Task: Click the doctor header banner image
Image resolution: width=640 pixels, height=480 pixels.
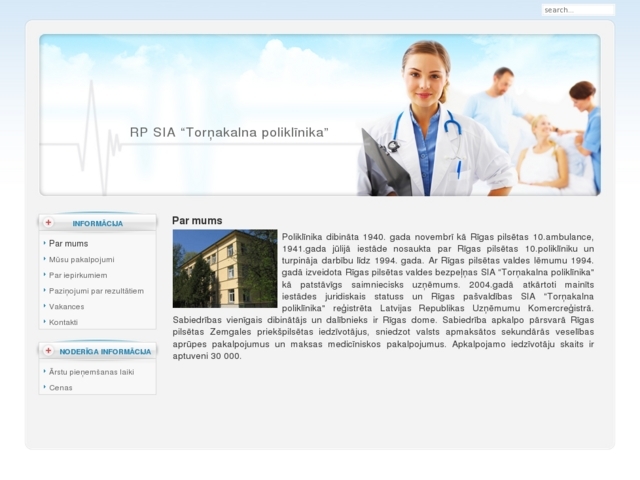Action: click(x=320, y=115)
